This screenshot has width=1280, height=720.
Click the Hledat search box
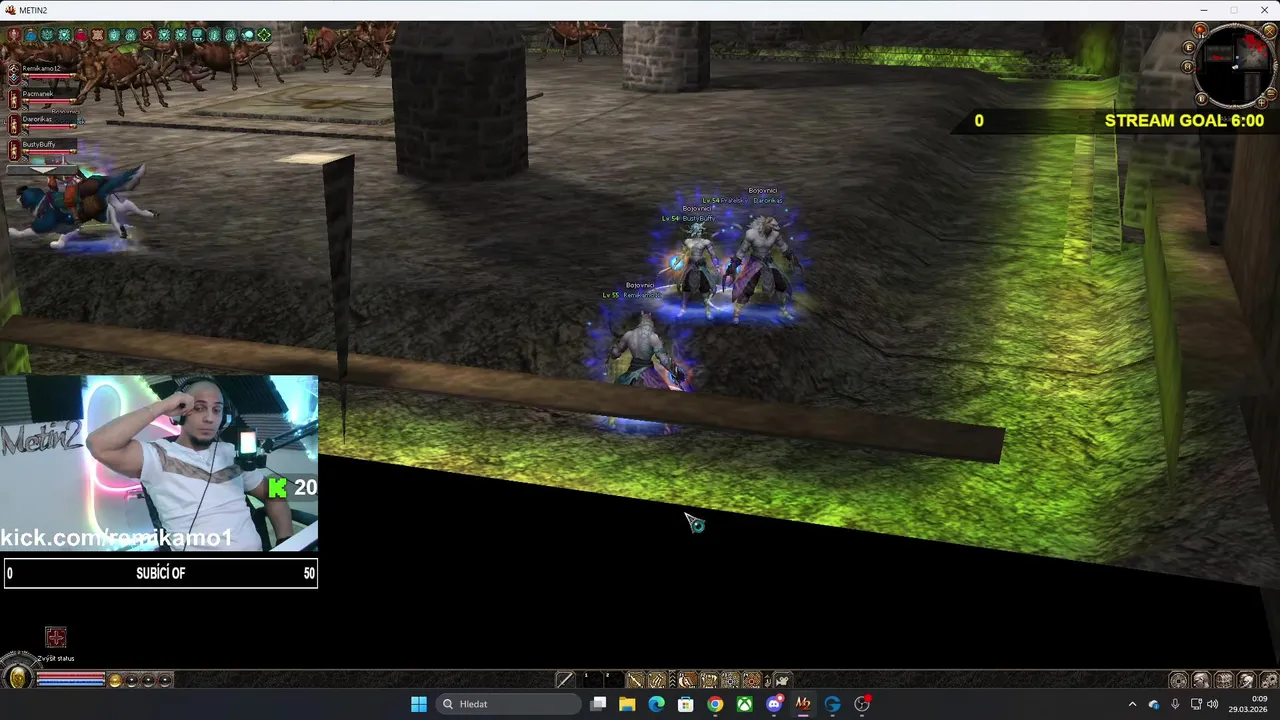coord(510,704)
